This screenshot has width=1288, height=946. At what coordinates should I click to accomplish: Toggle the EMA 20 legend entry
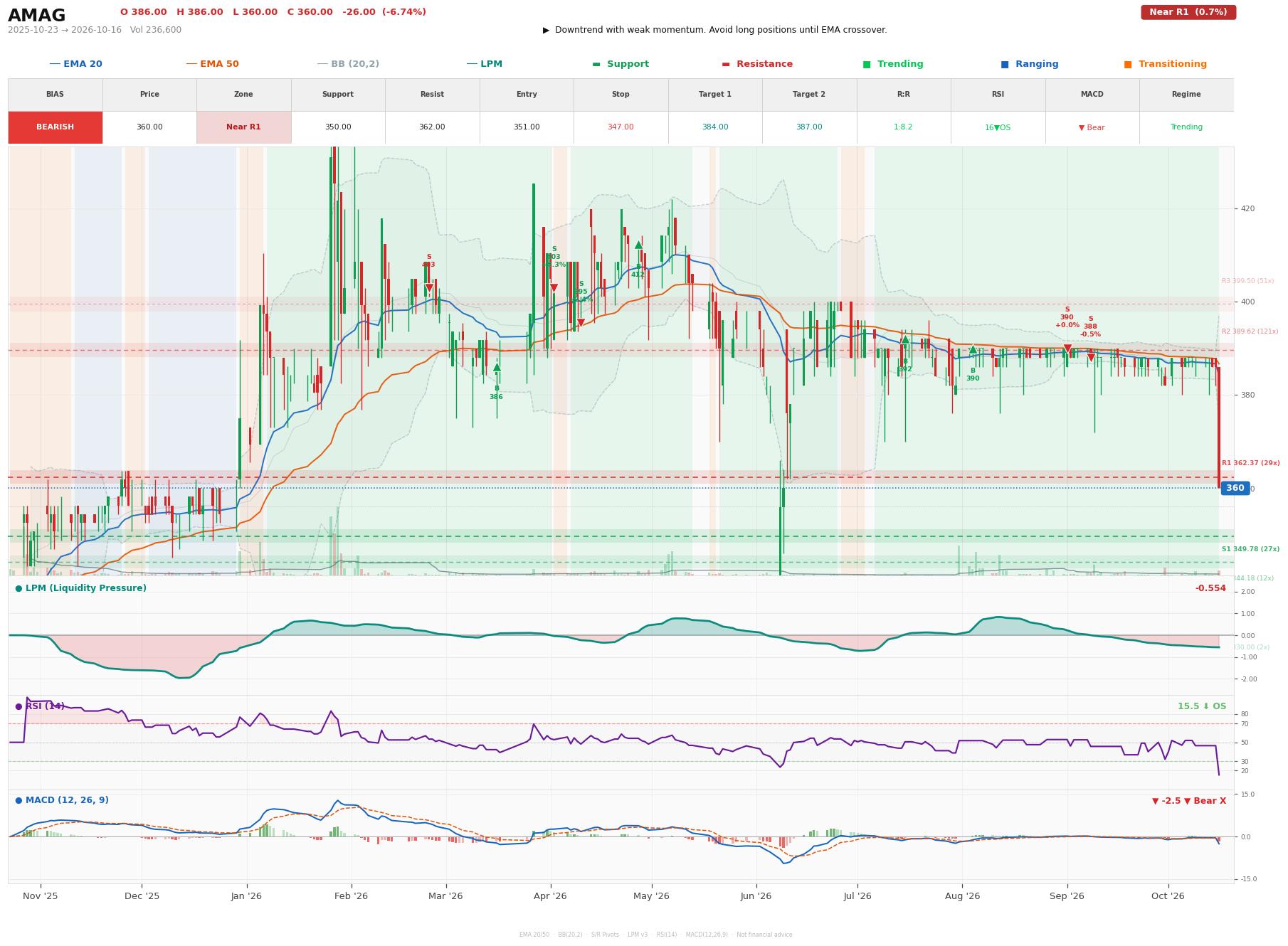coord(75,64)
